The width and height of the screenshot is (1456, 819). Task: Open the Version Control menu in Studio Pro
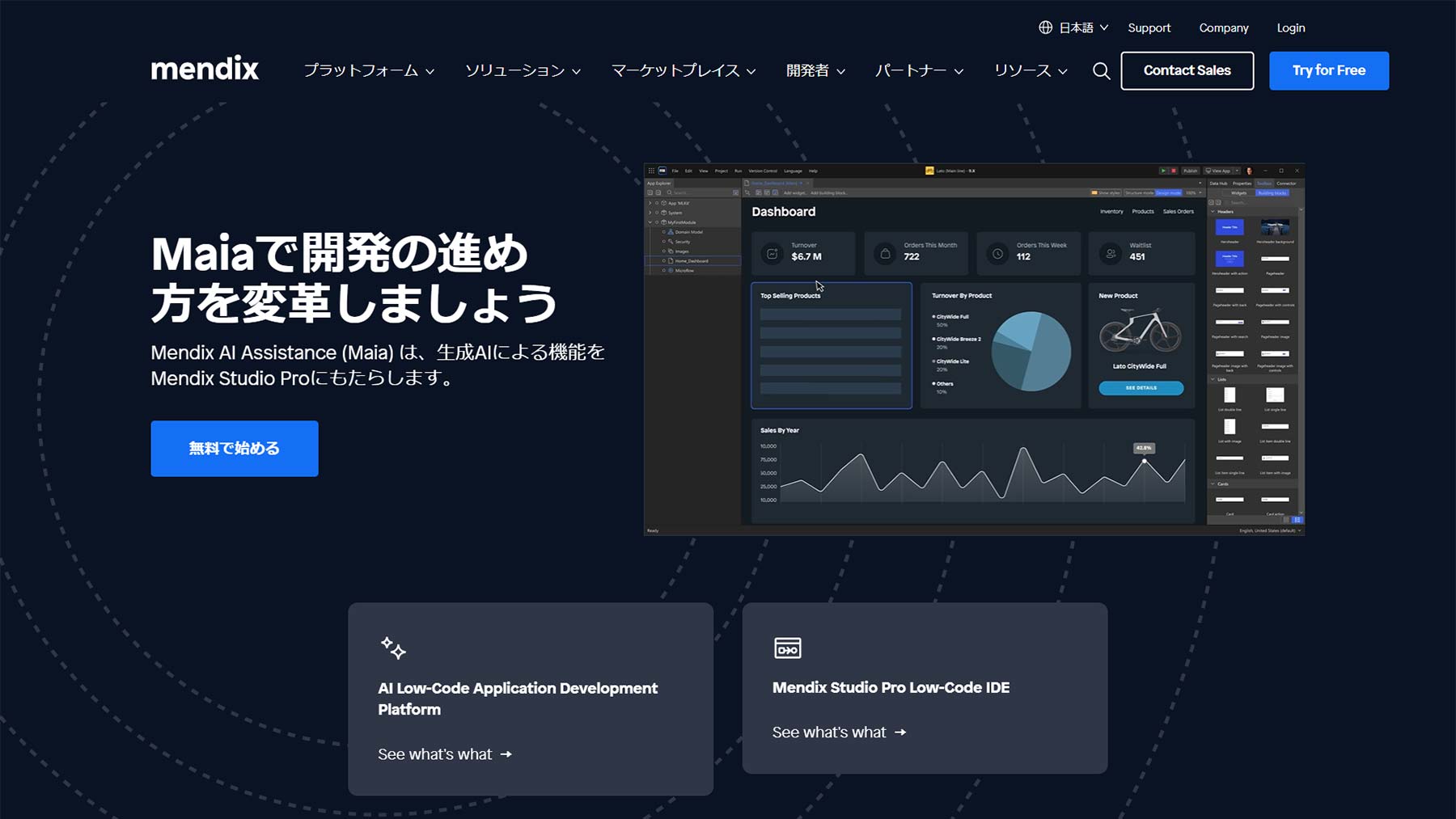tap(762, 171)
